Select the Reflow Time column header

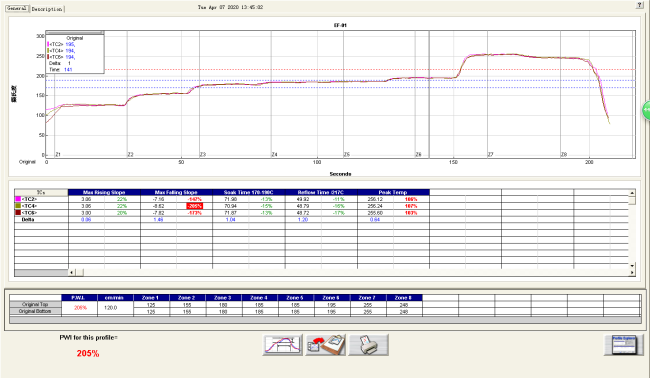click(x=321, y=192)
